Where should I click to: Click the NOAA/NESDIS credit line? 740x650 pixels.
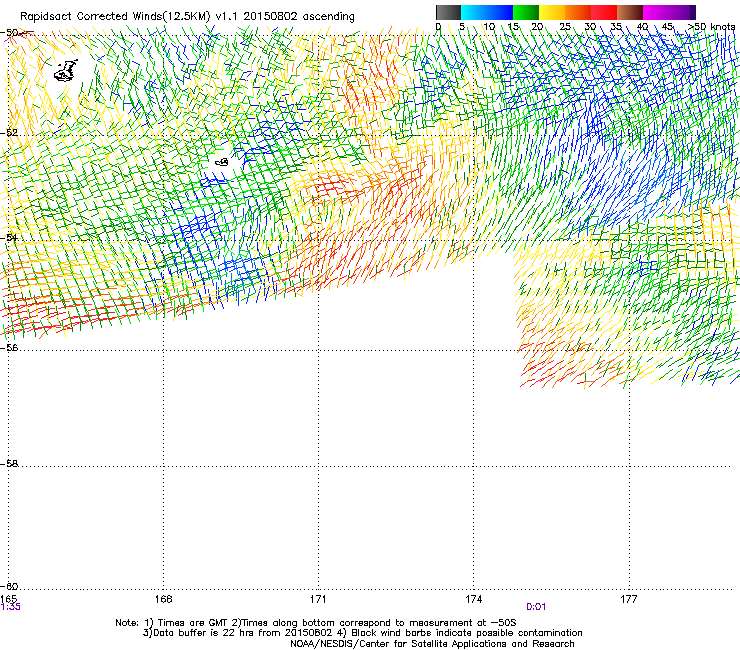tap(432, 644)
